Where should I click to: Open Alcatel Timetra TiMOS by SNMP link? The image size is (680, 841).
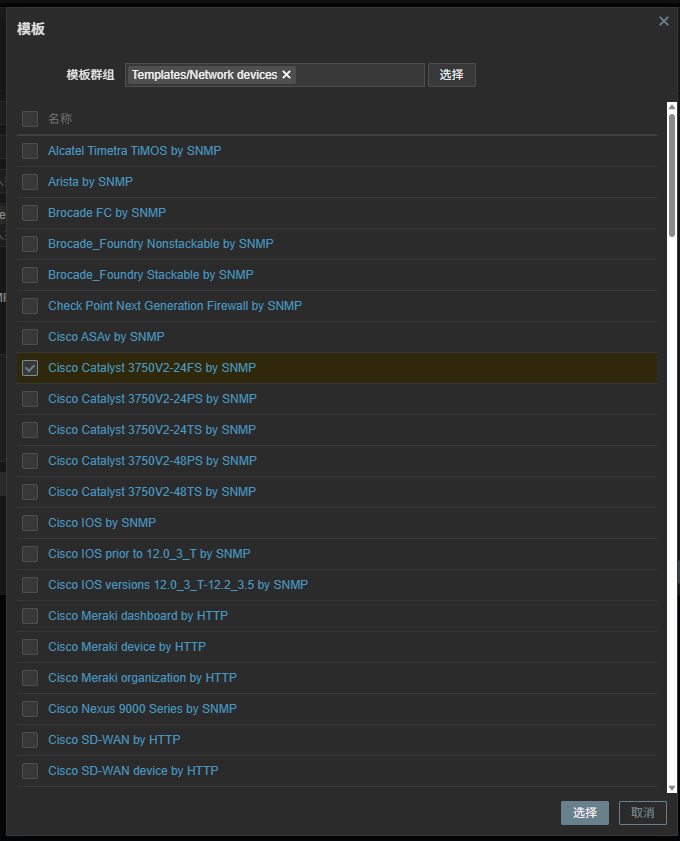click(135, 151)
